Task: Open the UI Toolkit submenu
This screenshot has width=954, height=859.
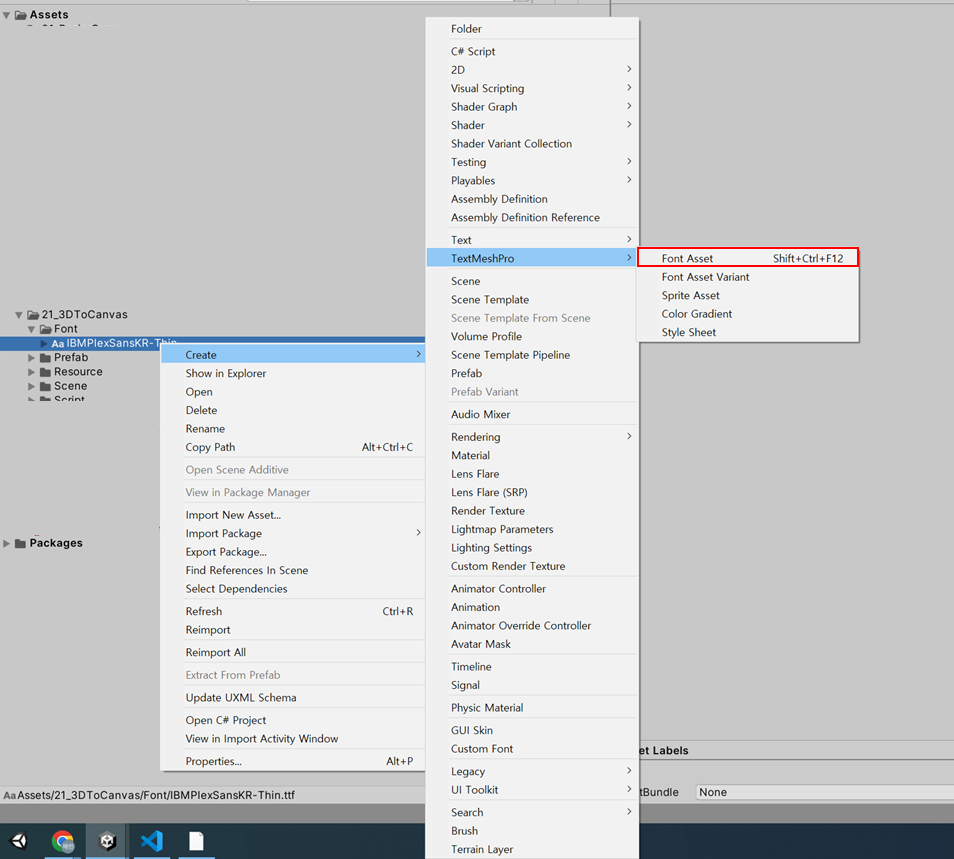Action: [532, 790]
